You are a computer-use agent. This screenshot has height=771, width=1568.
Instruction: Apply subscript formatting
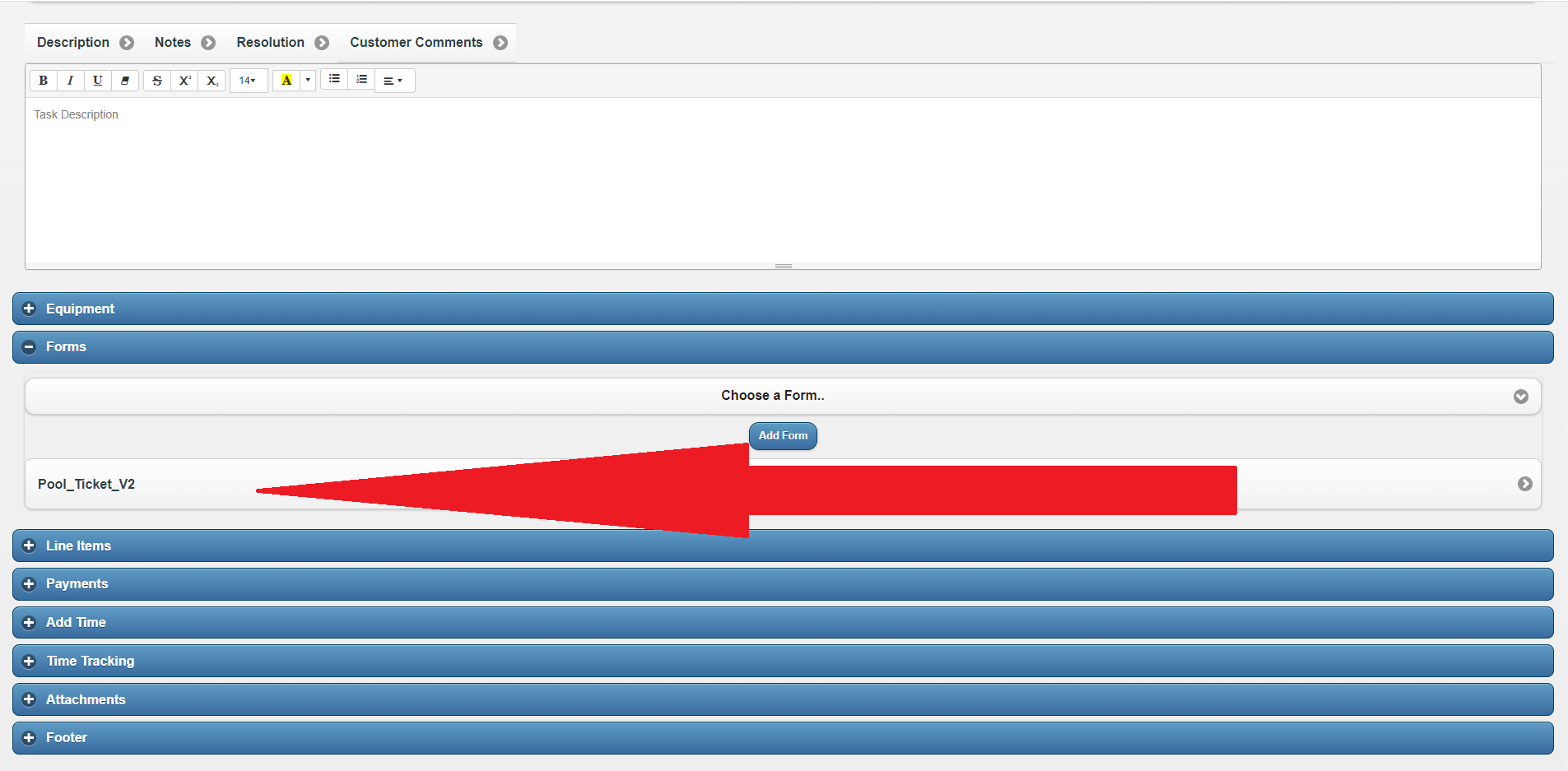coord(212,81)
